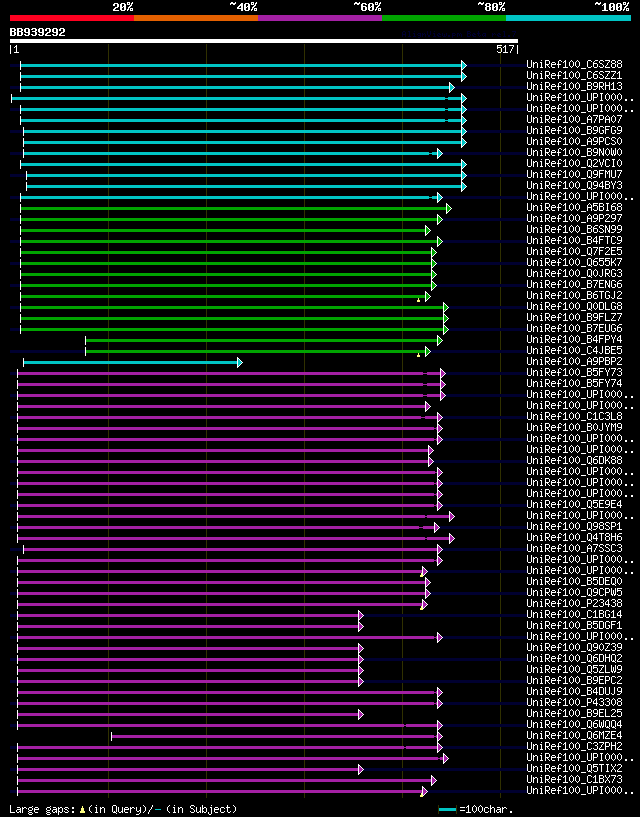Select hit label UniRef100_B0JYM9
The height and width of the screenshot is (817, 640).
[x=574, y=427]
